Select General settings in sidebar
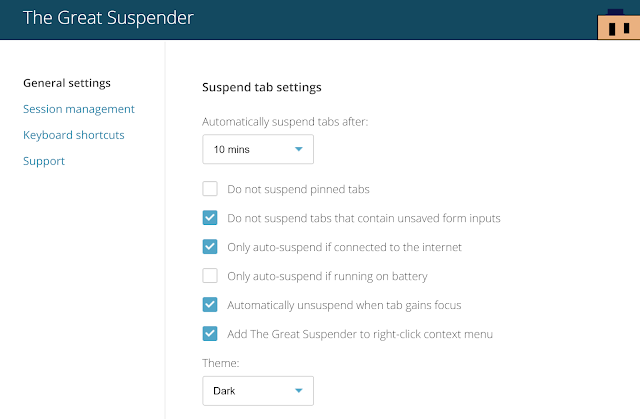Viewport: 640px width, 419px height. coord(67,83)
